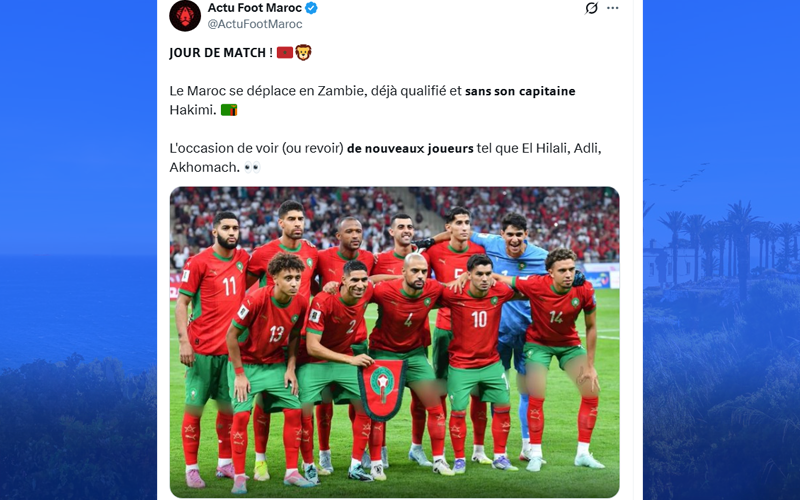Click the lion emoji after JOUR DE MATCH
800x500 pixels.
click(303, 52)
